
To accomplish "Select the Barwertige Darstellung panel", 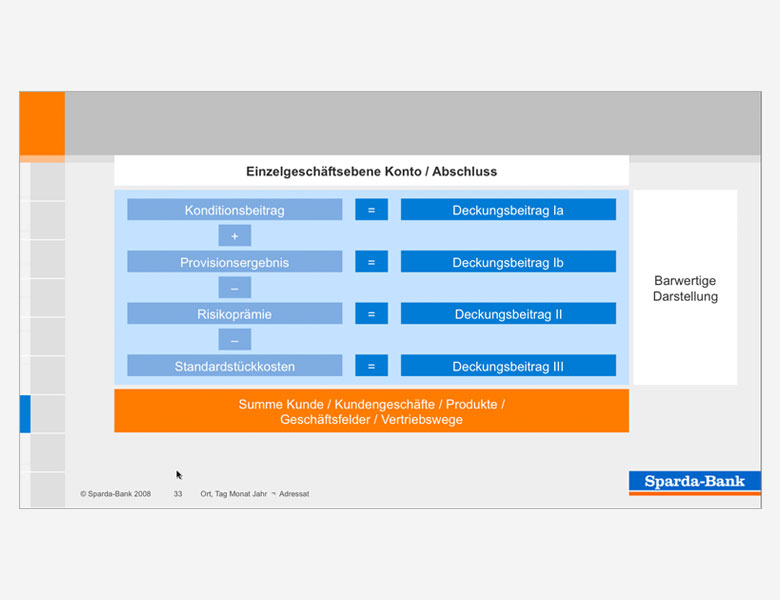I will [685, 288].
